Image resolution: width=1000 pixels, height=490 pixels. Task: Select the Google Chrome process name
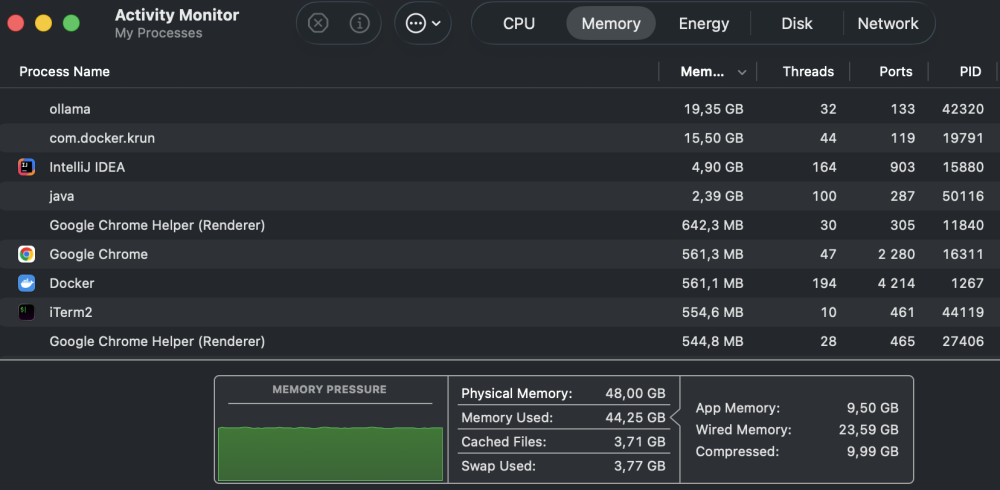click(x=98, y=254)
